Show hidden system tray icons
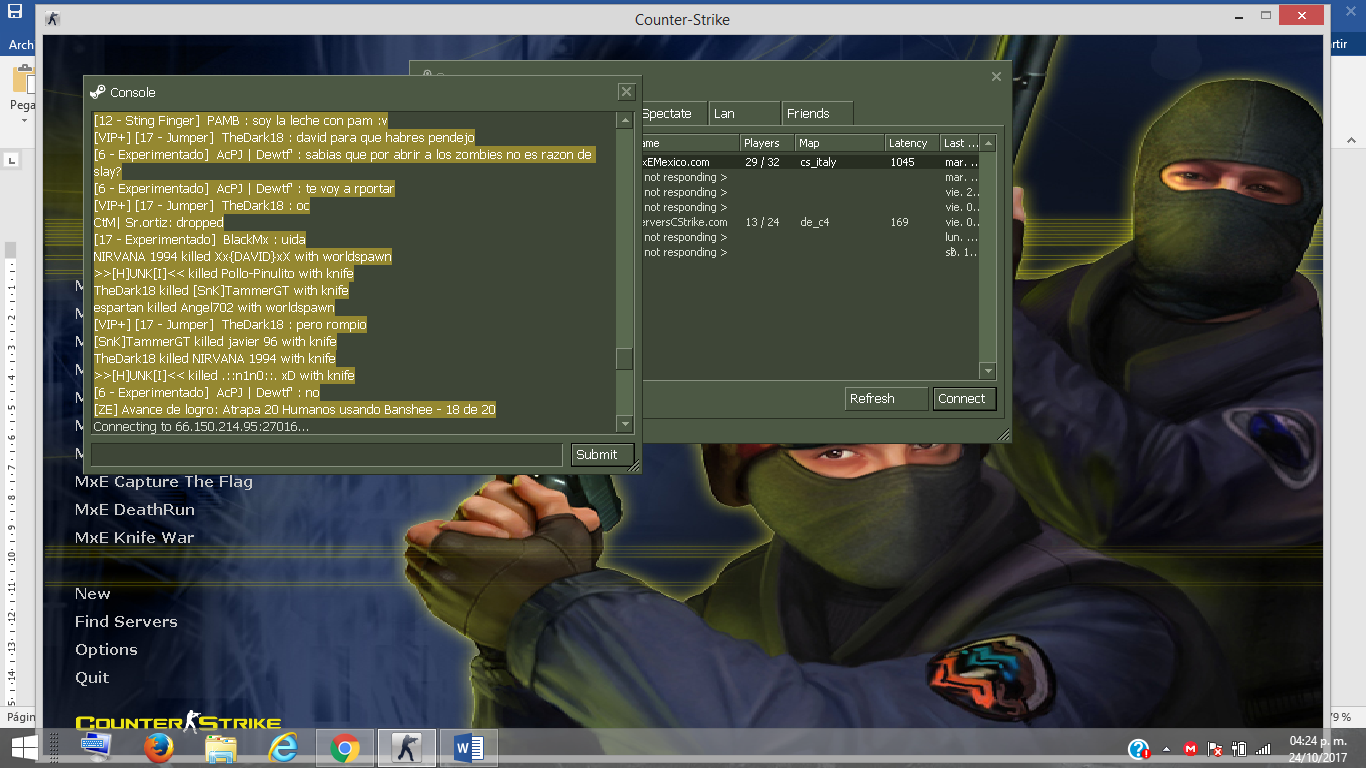Screen dimensions: 1366x768 (x=1166, y=749)
